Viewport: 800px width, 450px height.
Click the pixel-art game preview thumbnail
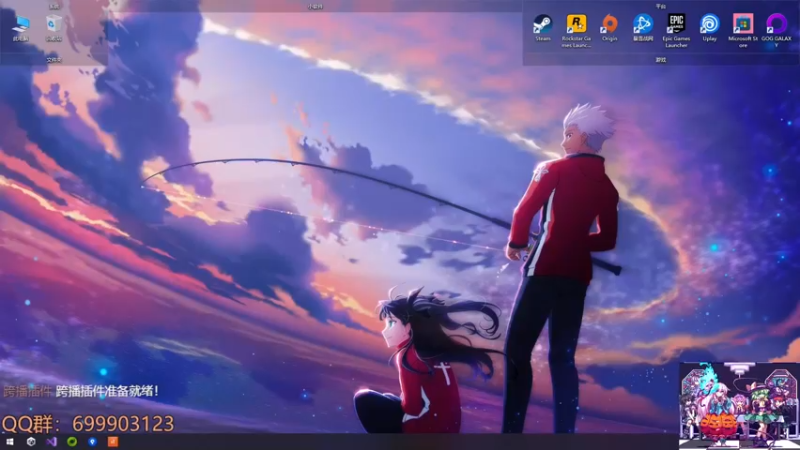[739, 406]
